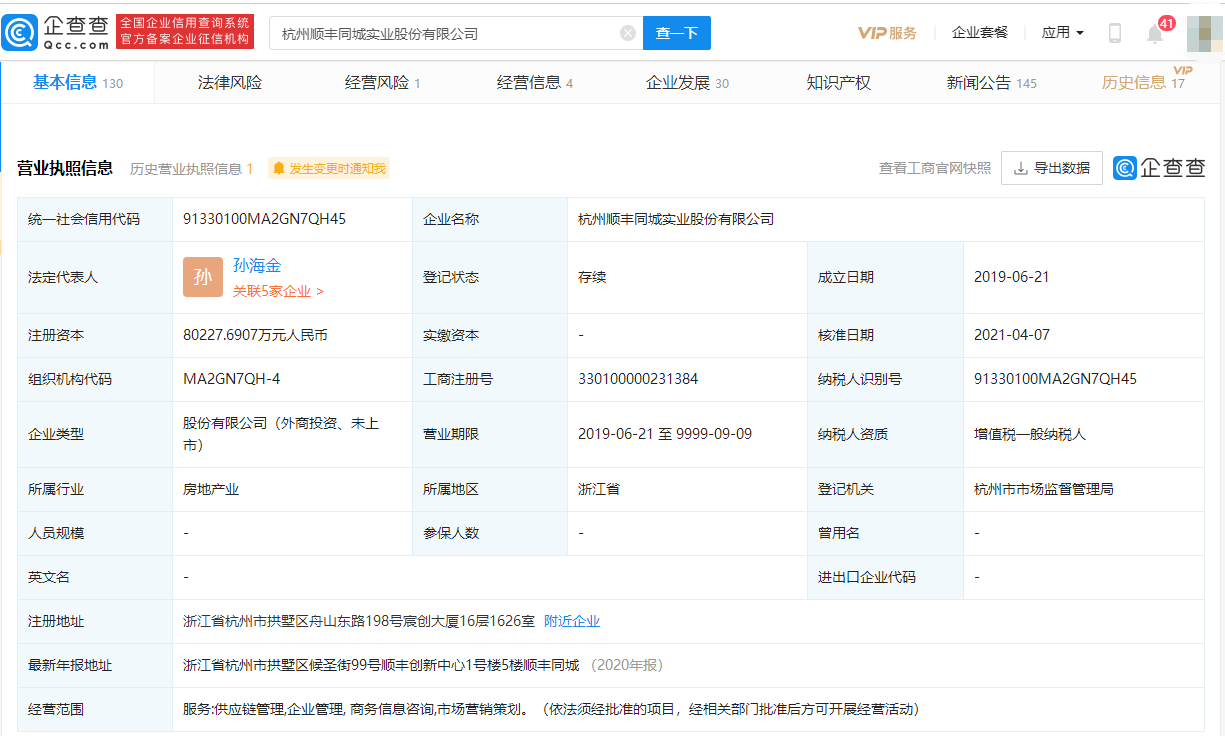Click the 企查查 watermark logo by export
This screenshot has height=736, width=1225.
tap(1160, 168)
